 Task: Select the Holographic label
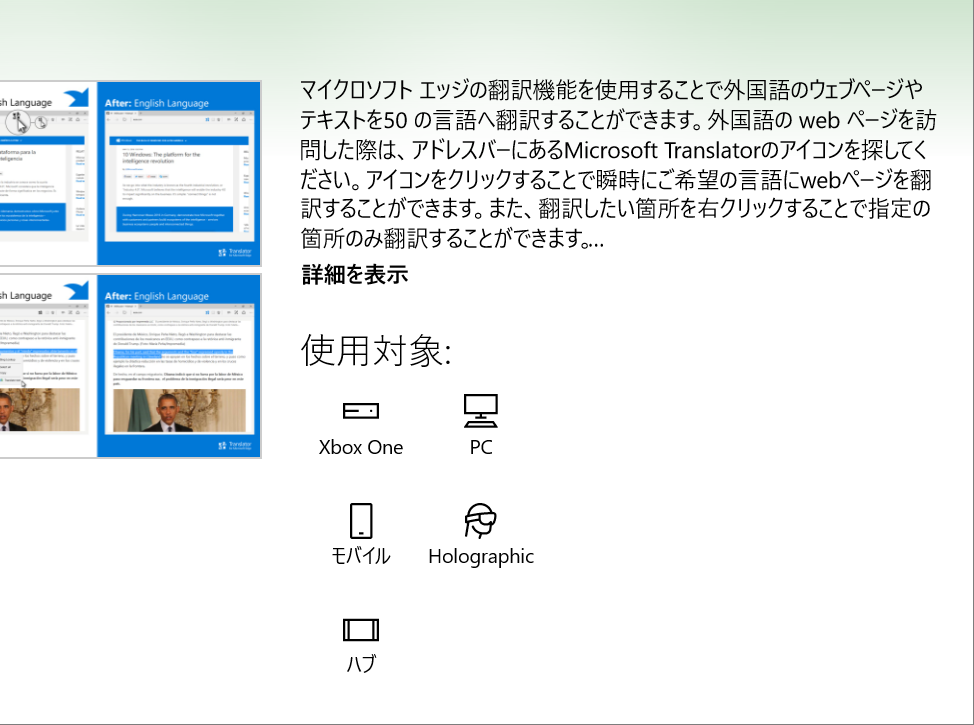[x=481, y=556]
